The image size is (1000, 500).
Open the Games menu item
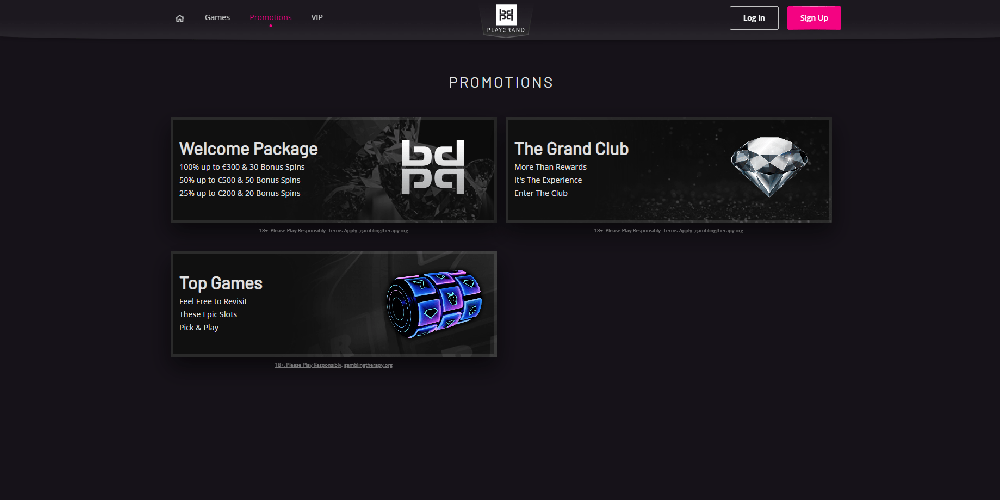217,17
